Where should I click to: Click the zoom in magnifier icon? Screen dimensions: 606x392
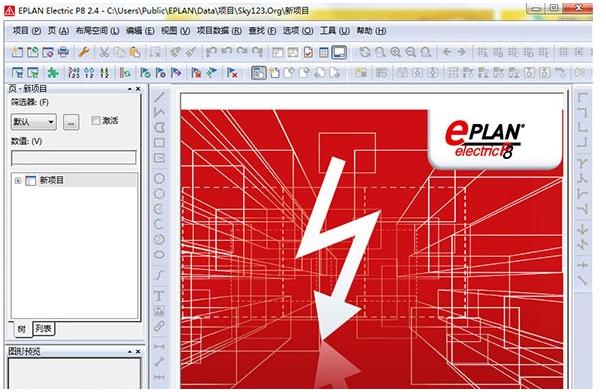(395, 52)
